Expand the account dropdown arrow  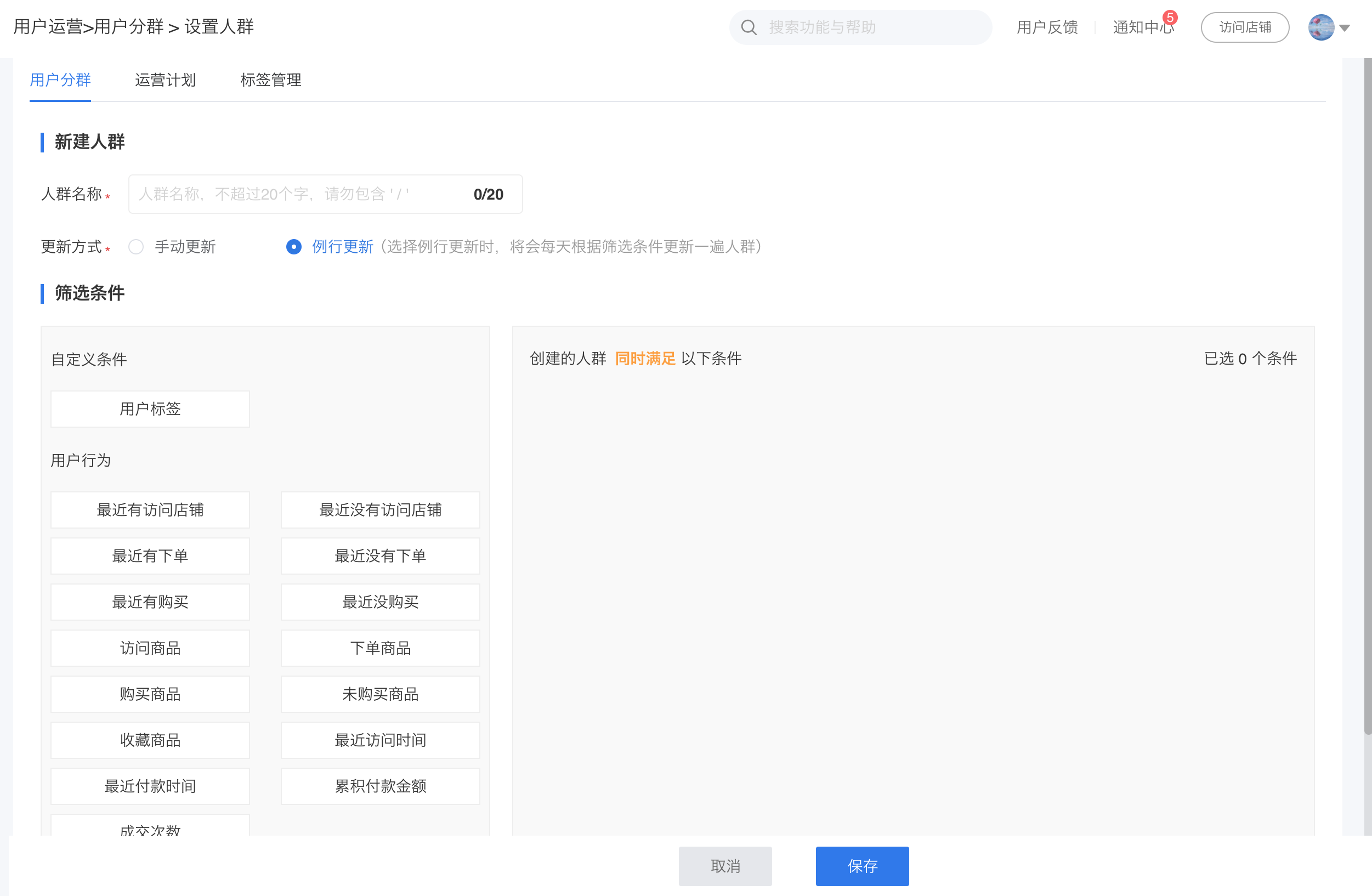click(1345, 27)
